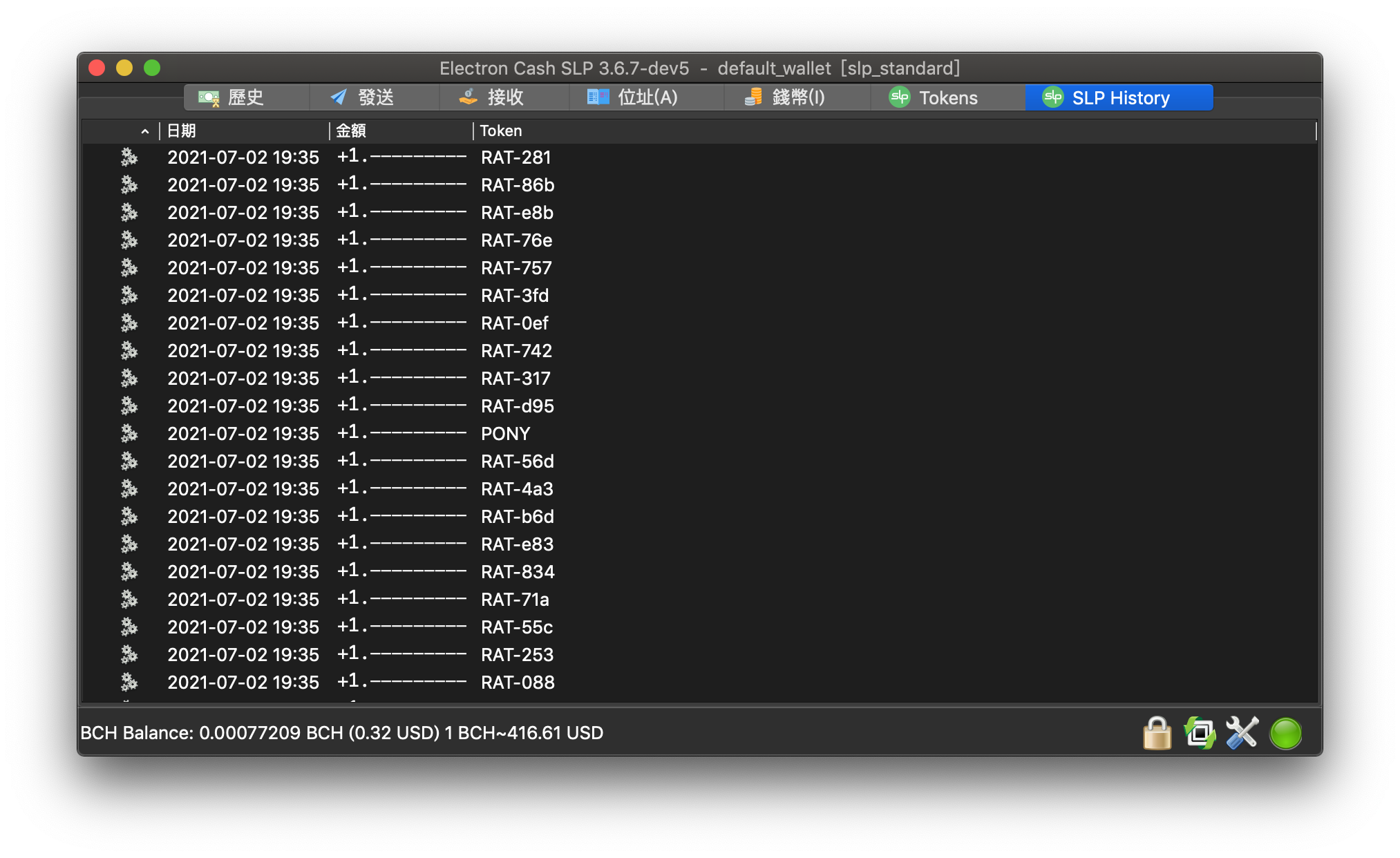Select the RAT-088 token name
The image size is (1400, 858).
coord(518,683)
